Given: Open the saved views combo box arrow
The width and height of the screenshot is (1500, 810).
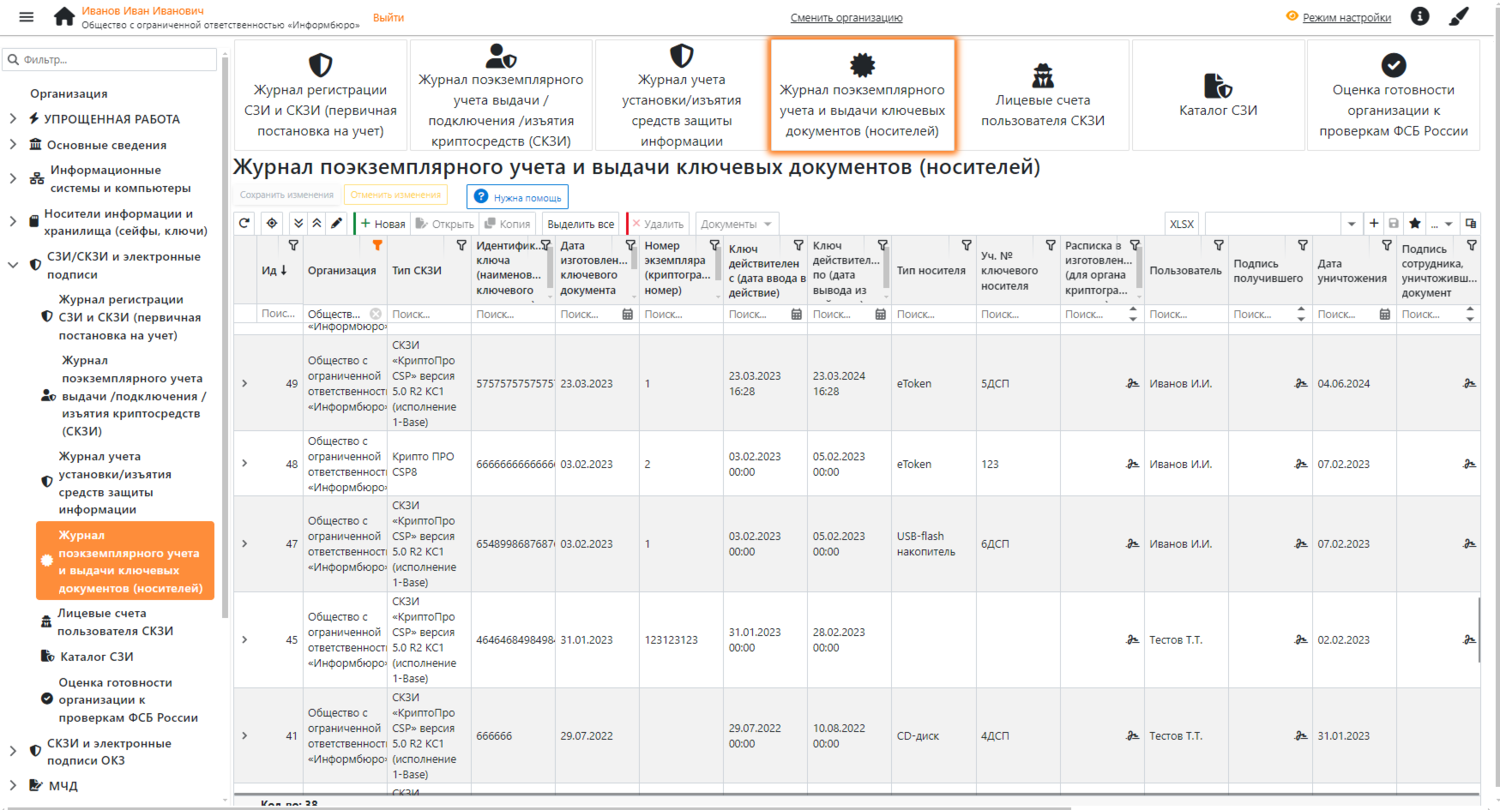Looking at the screenshot, I should [1352, 224].
